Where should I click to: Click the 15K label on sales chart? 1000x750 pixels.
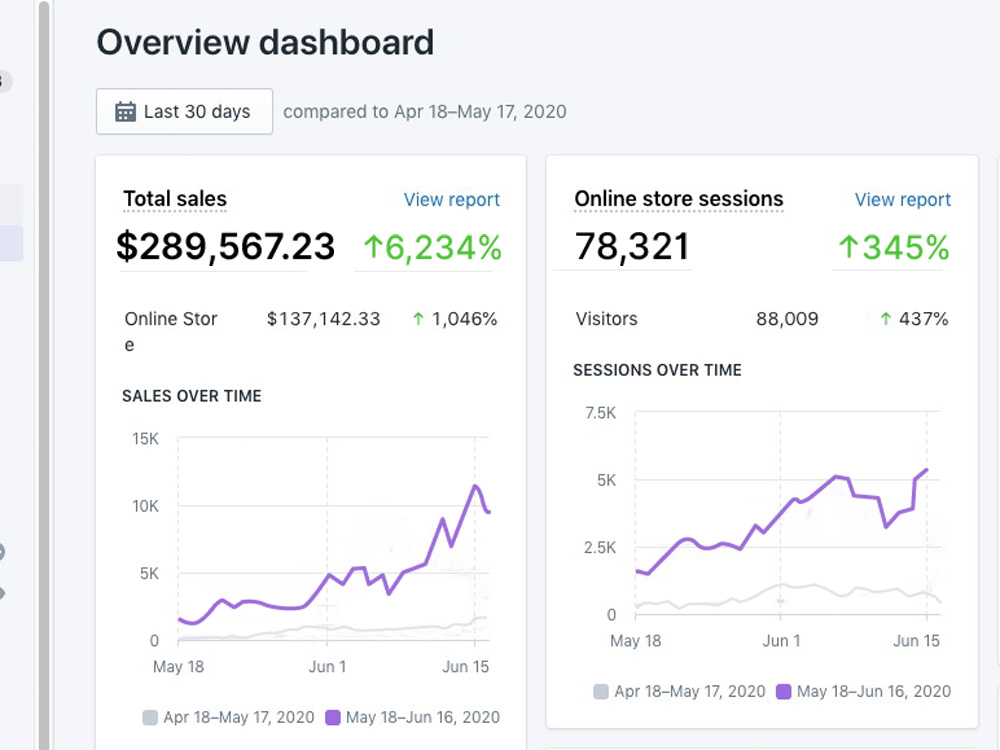coord(145,439)
